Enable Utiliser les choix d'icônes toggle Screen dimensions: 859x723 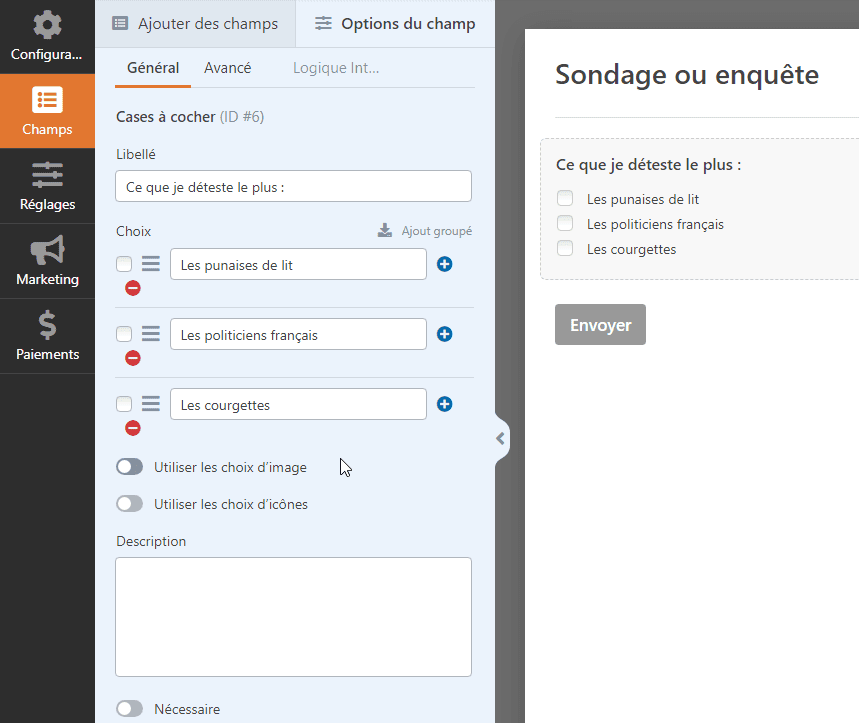pyautogui.click(x=129, y=504)
